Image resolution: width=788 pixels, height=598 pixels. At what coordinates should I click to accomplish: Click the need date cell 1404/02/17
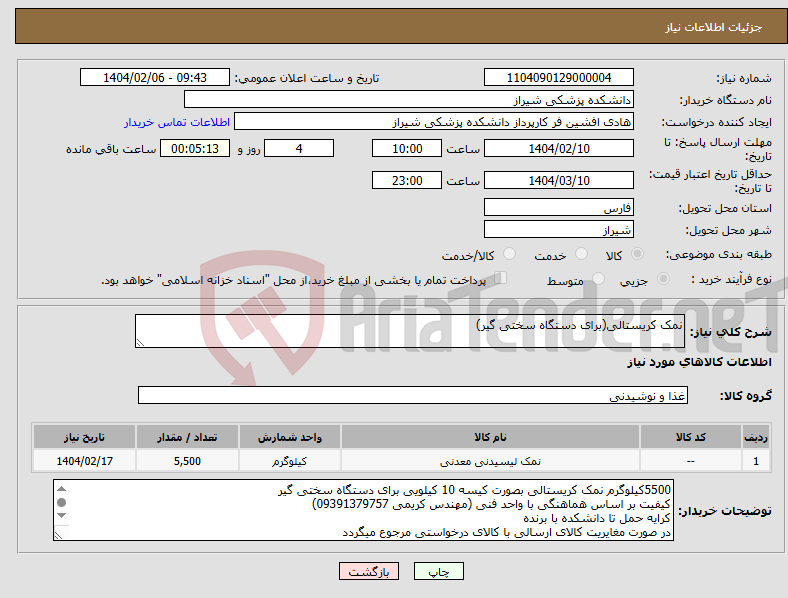pos(84,461)
